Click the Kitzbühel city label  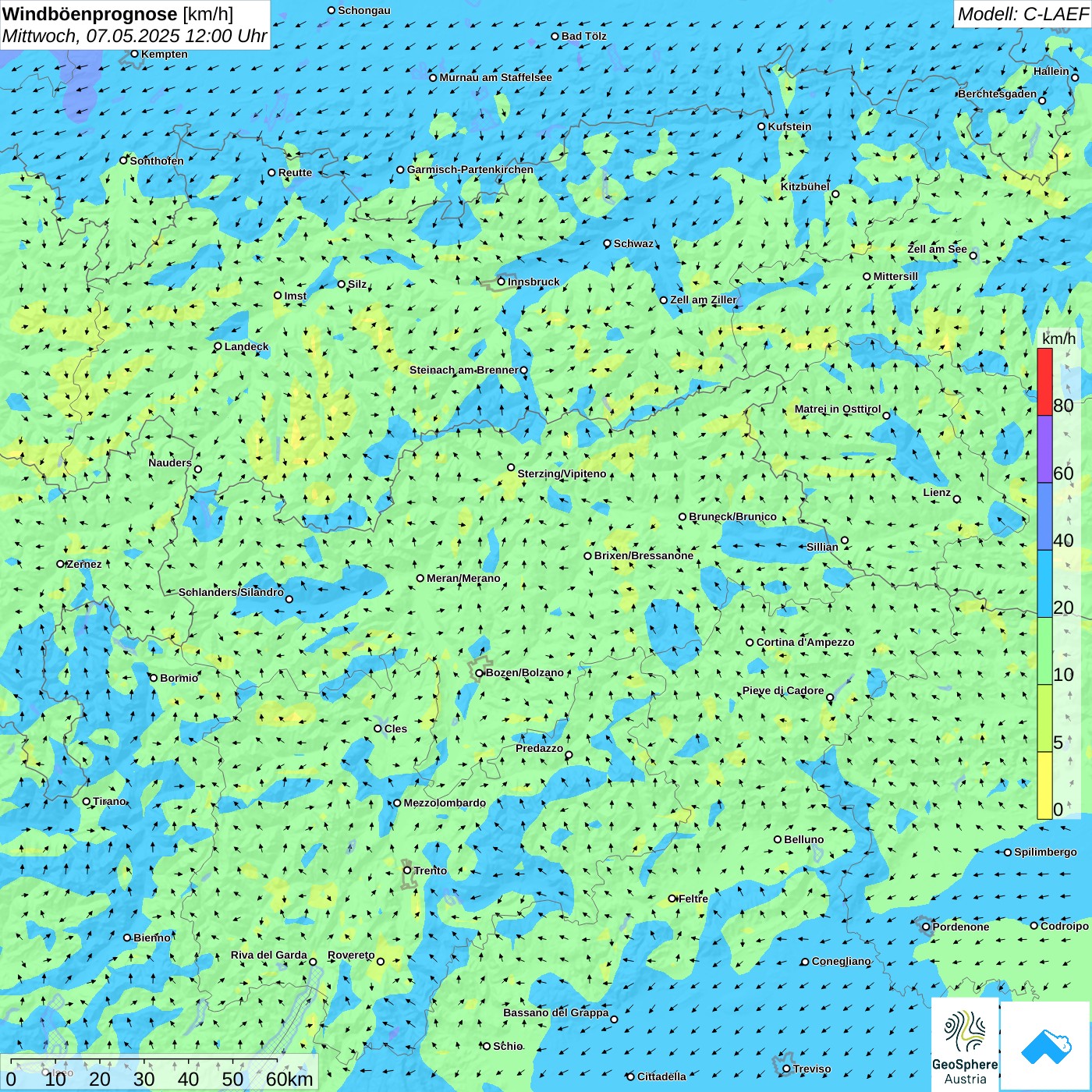click(x=805, y=186)
